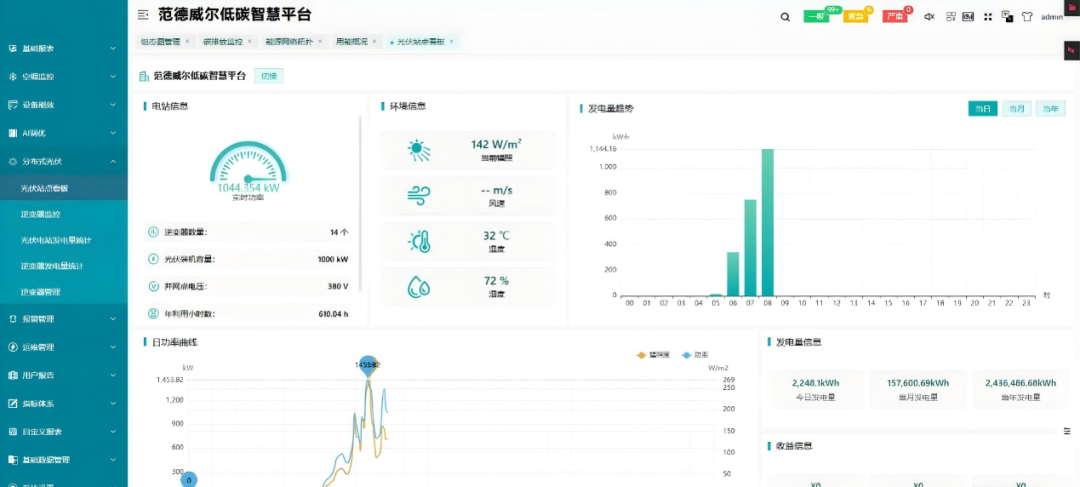Screen dimensions: 1080x487
Task: Click the building icon before the platform name
Action: pos(143,76)
